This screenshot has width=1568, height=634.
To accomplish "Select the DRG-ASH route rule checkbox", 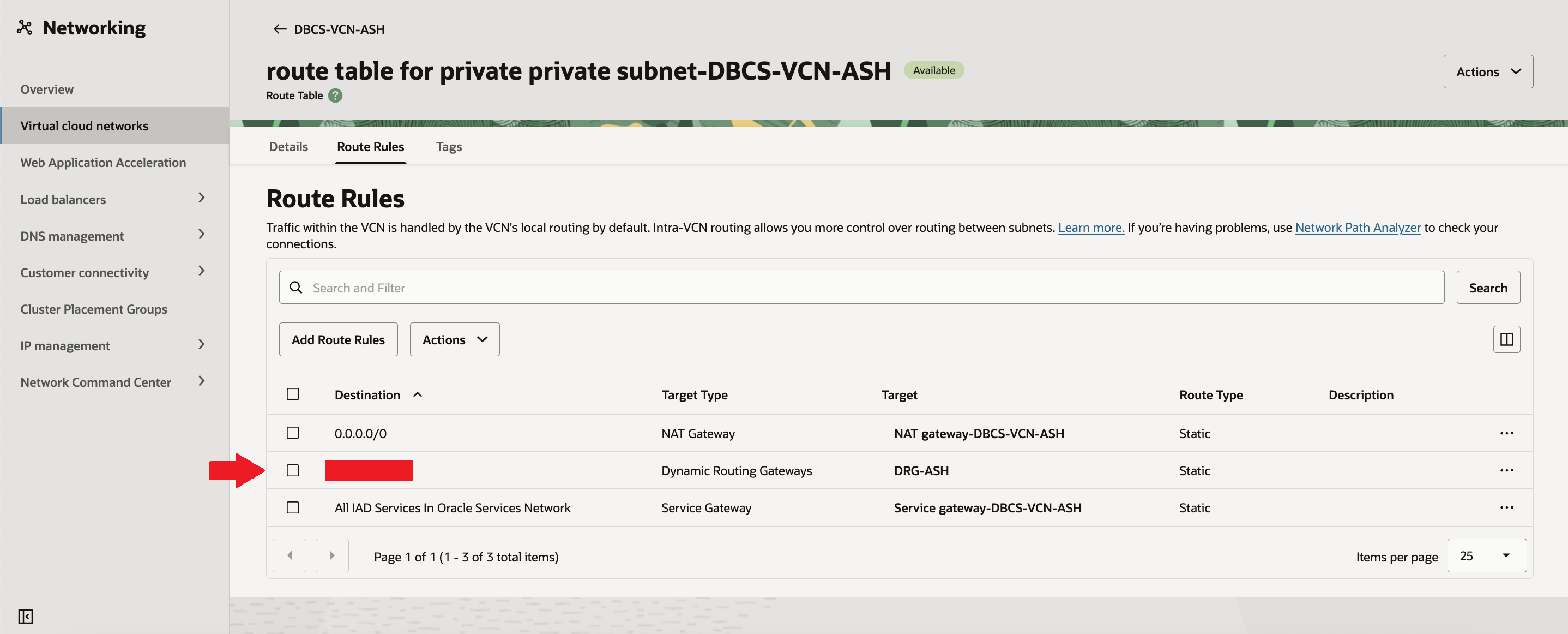I will pyautogui.click(x=293, y=471).
